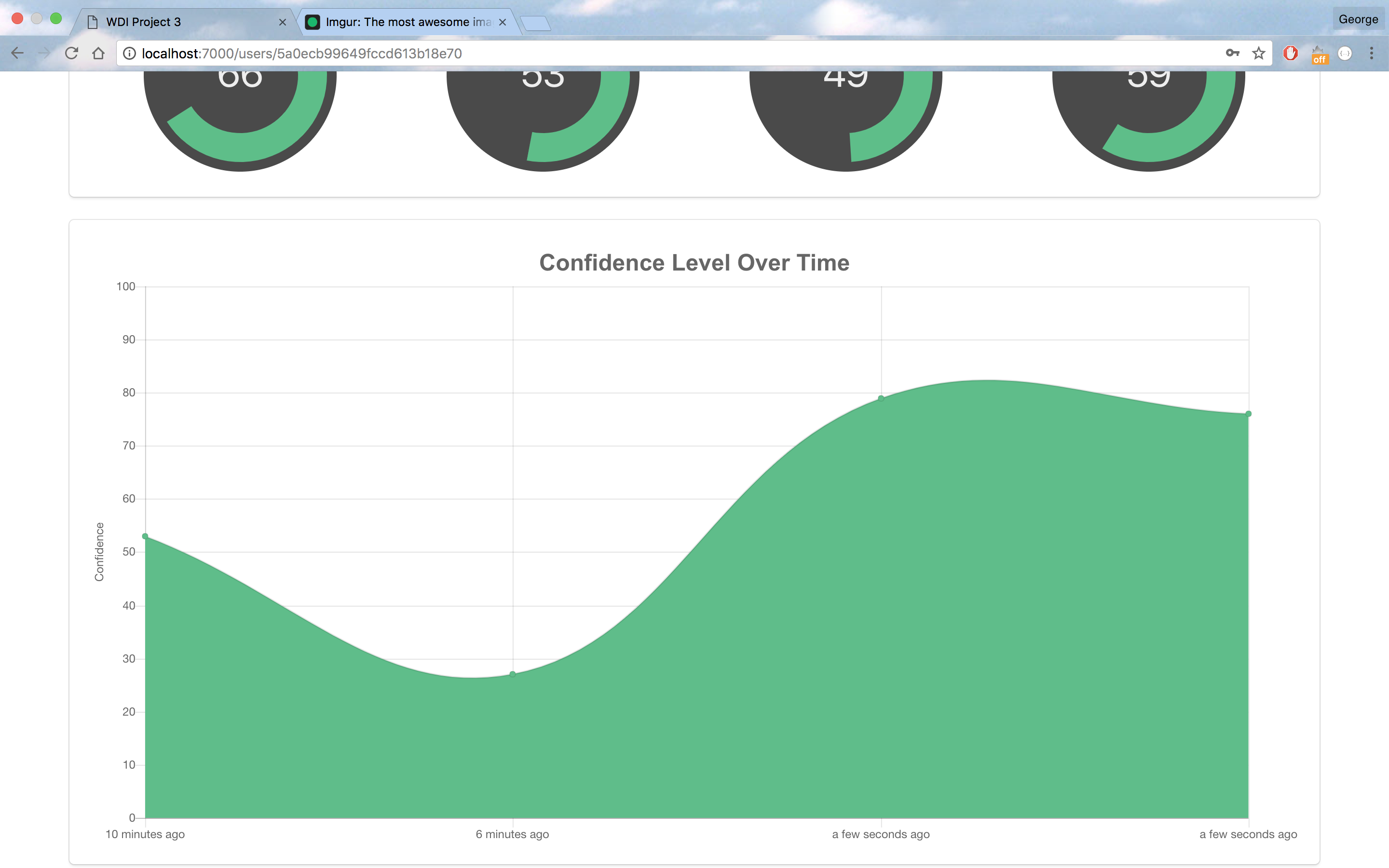Click the 'Confidence Level Over Time' title
This screenshot has height=868, width=1389.
pos(694,262)
